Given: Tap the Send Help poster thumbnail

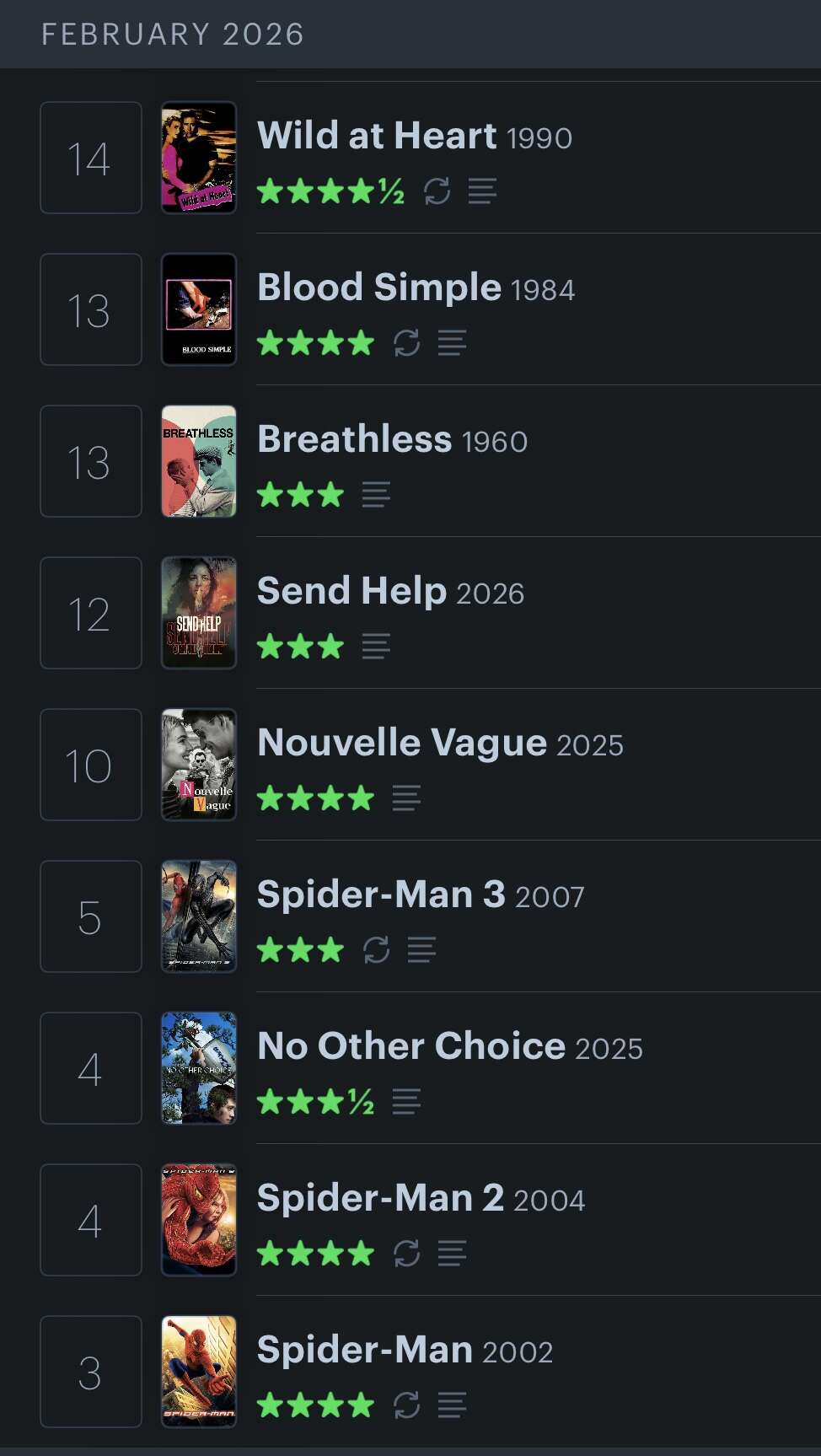Looking at the screenshot, I should pyautogui.click(x=199, y=613).
